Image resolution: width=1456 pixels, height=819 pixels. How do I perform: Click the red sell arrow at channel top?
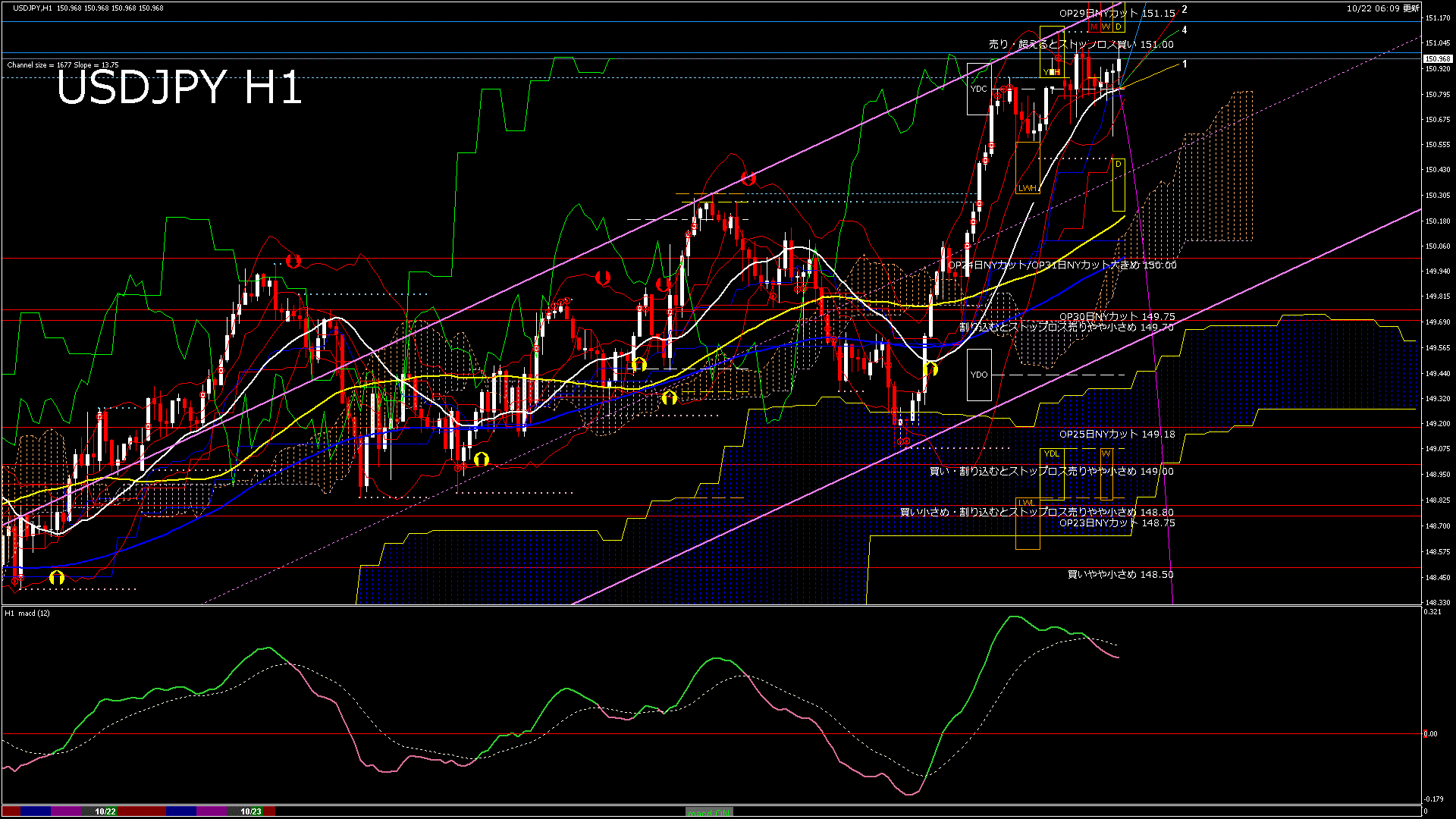click(748, 179)
